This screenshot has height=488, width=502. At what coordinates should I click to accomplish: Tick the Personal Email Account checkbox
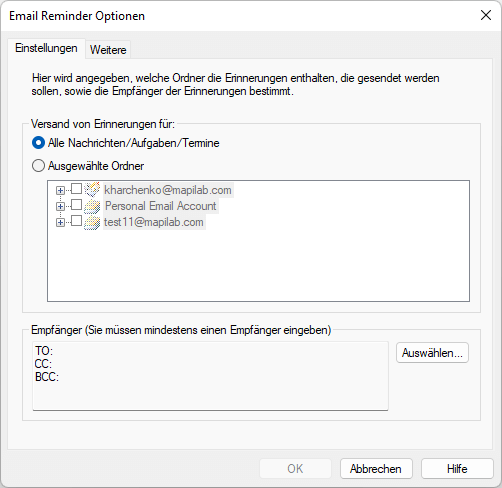click(76, 205)
